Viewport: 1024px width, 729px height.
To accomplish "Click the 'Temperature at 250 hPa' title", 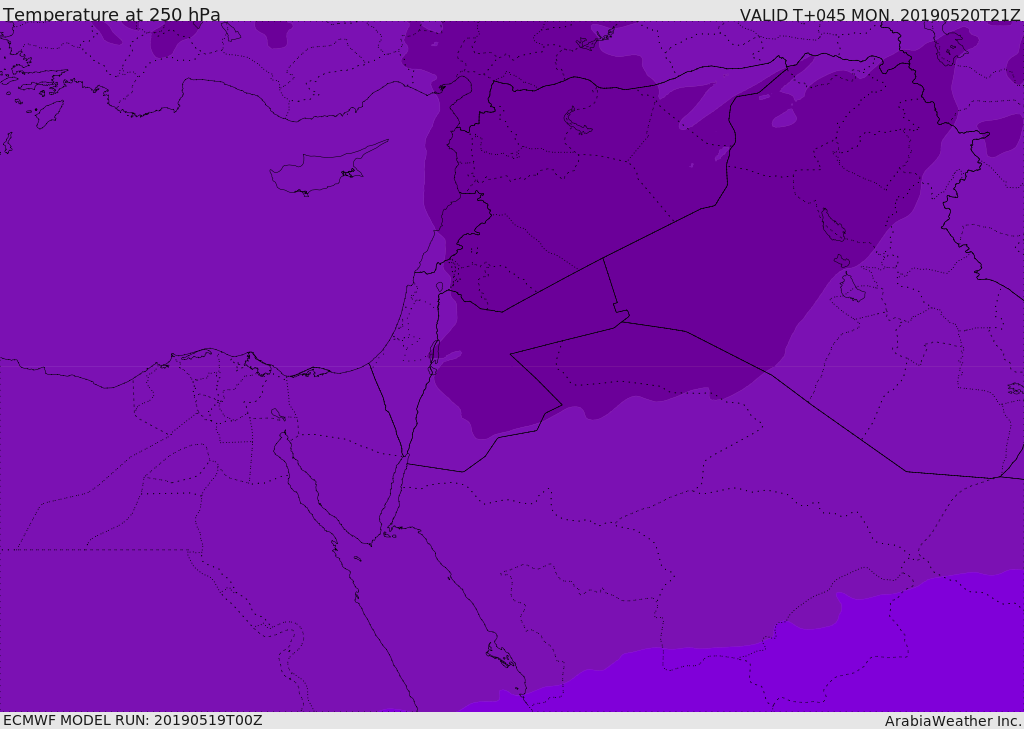I will point(112,14).
